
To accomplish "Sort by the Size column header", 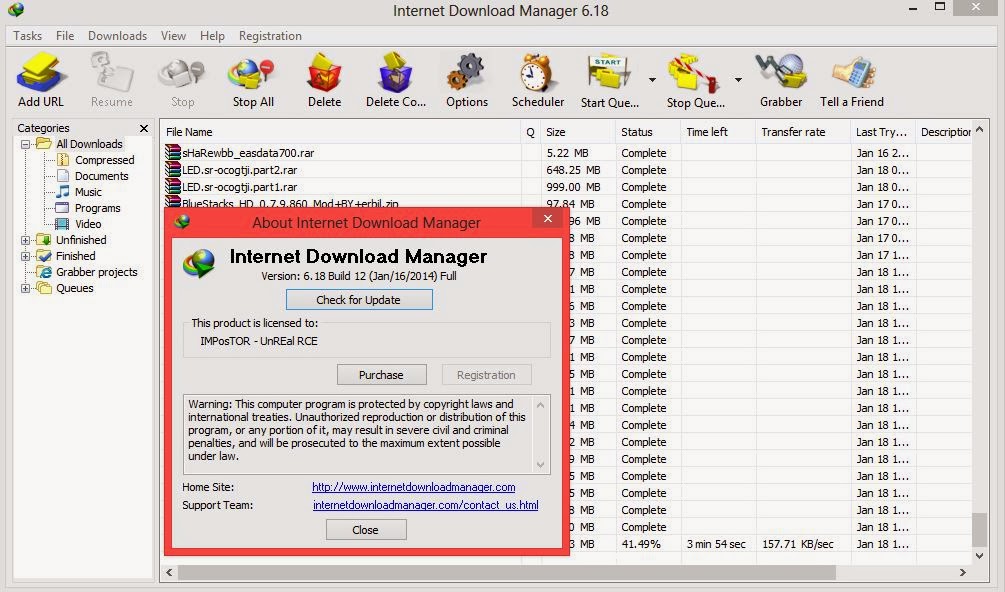I will pyautogui.click(x=577, y=132).
